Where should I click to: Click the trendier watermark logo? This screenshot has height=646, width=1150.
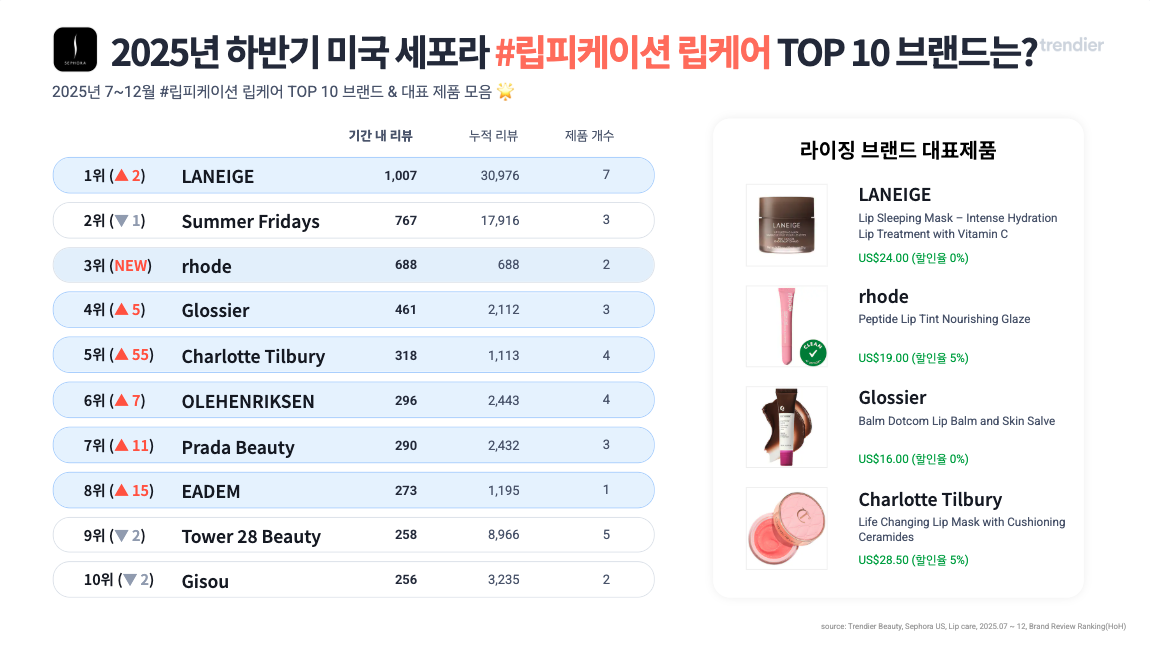[1071, 45]
